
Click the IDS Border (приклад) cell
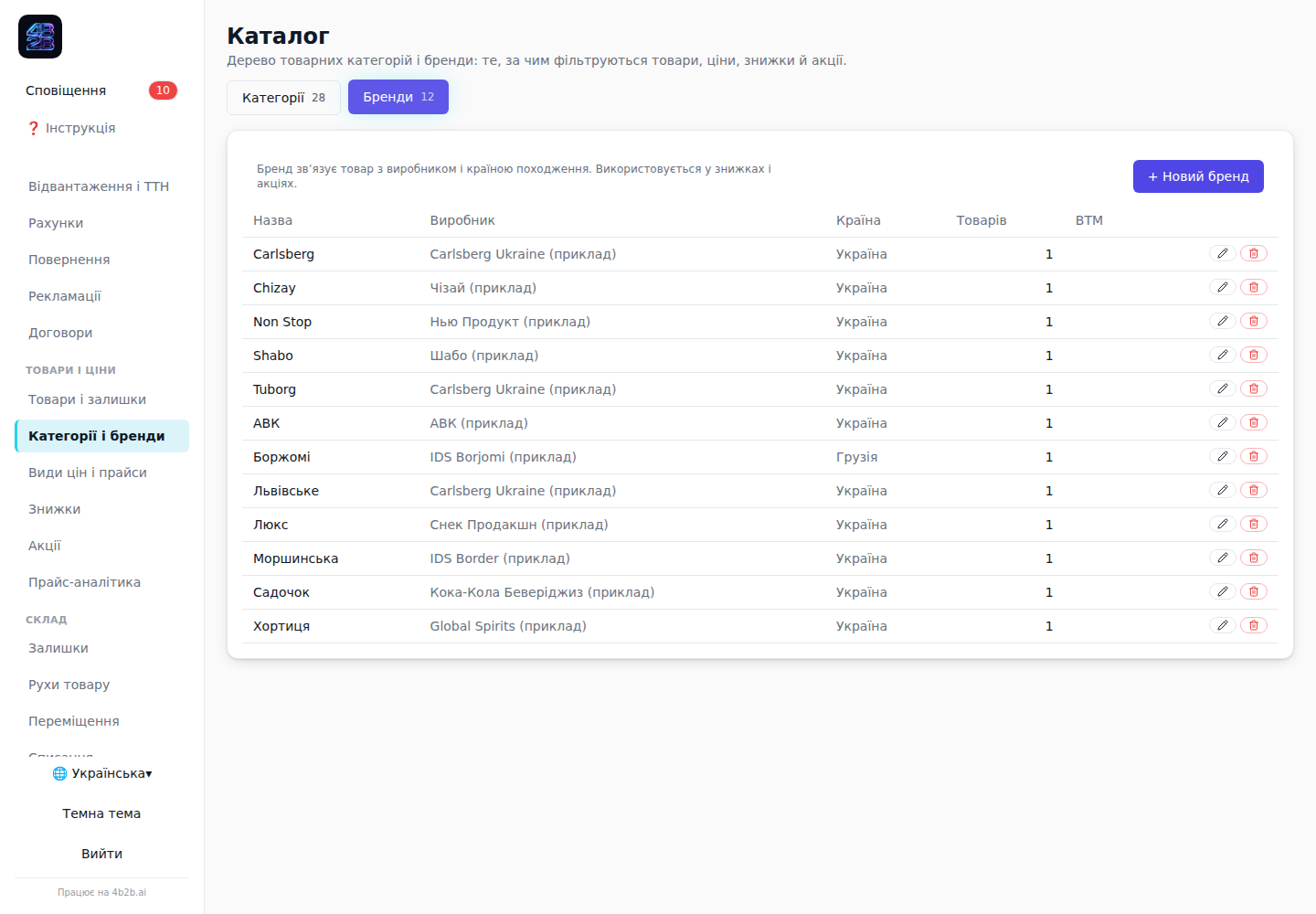pos(500,558)
